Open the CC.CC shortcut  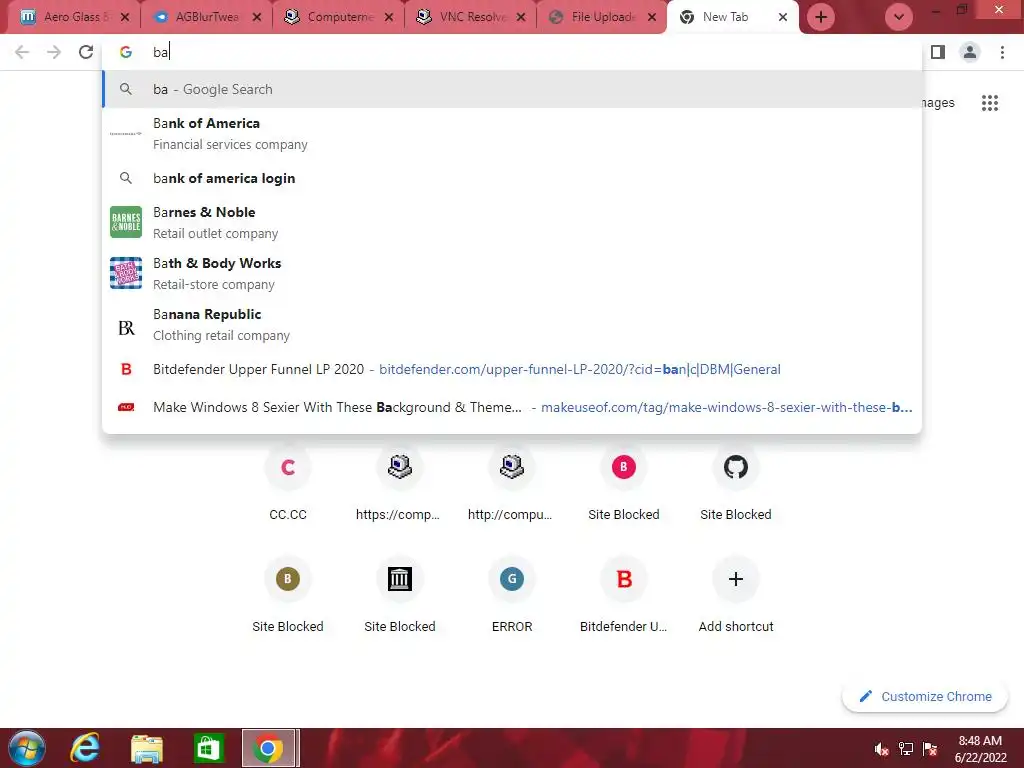click(x=288, y=482)
